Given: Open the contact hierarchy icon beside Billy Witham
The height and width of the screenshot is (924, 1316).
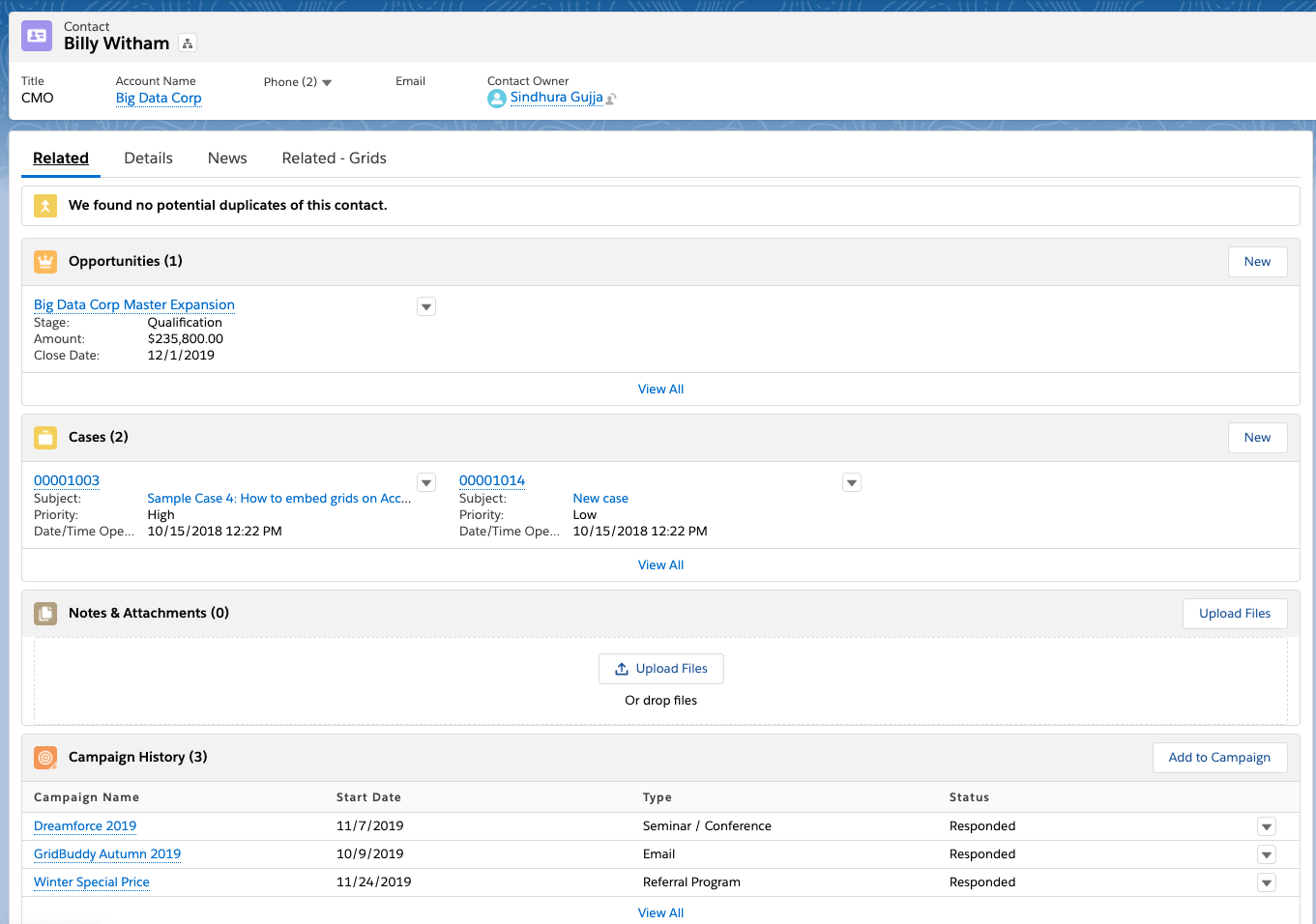Looking at the screenshot, I should pyautogui.click(x=188, y=43).
